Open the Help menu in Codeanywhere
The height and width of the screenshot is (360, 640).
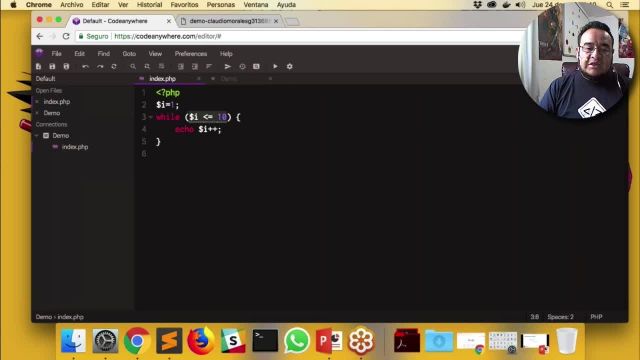pyautogui.click(x=226, y=53)
